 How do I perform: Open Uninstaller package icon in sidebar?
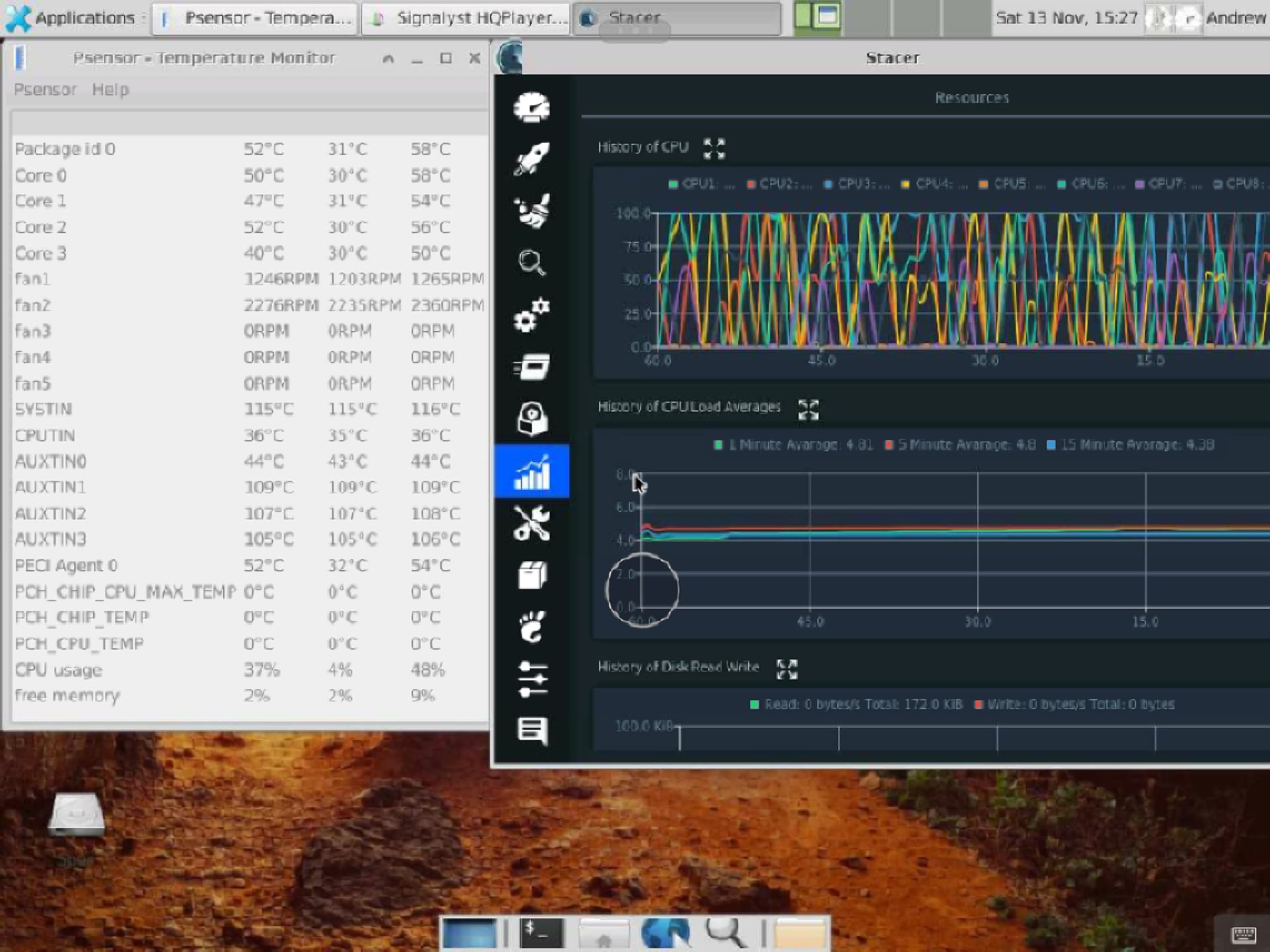point(532,418)
